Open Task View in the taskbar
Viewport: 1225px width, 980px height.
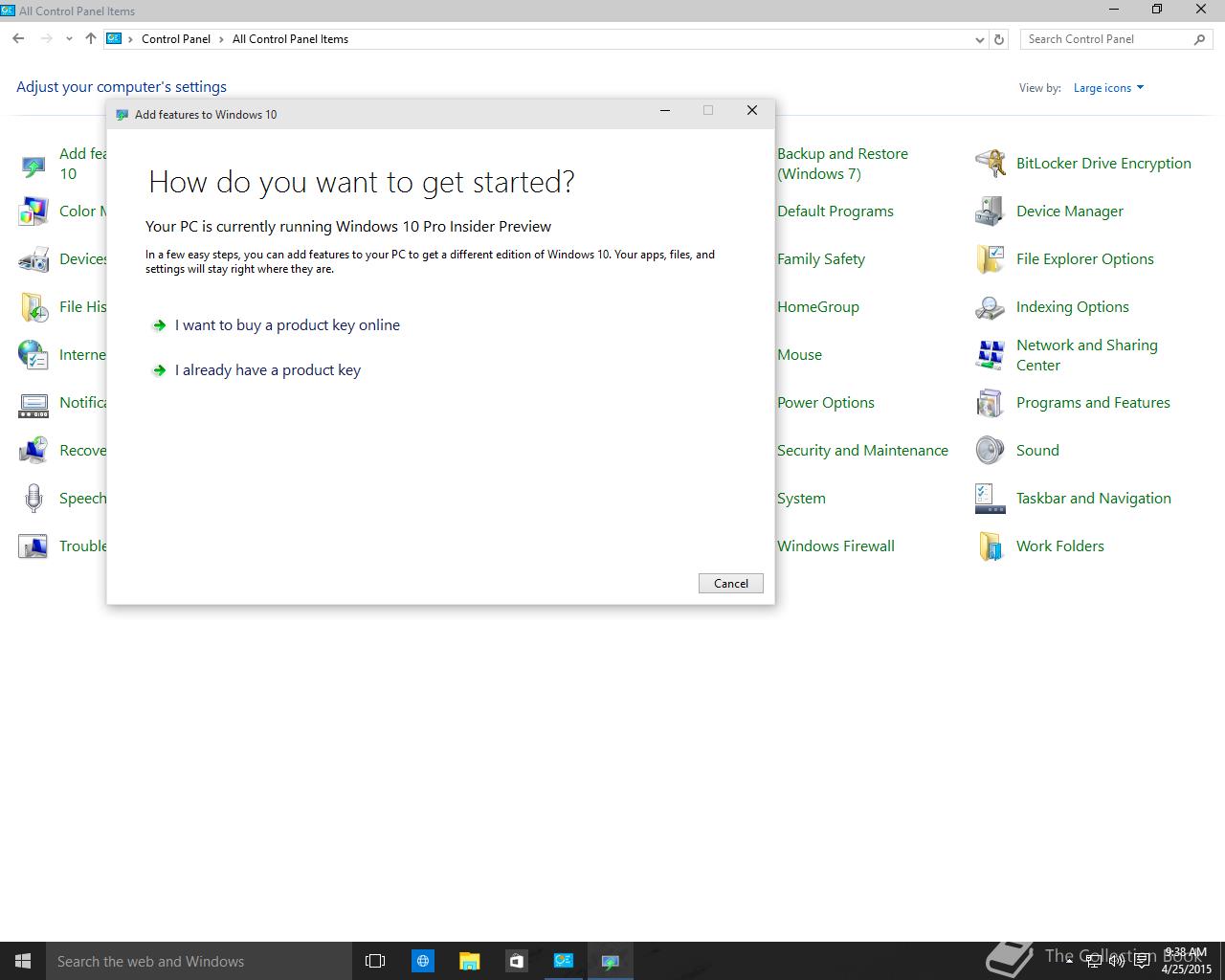tap(375, 961)
